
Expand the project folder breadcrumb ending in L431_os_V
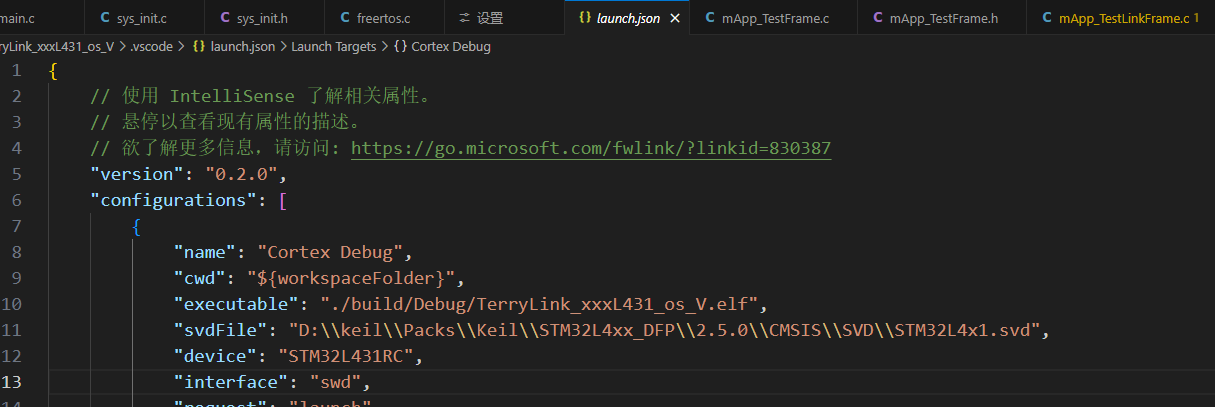pyautogui.click(x=56, y=46)
